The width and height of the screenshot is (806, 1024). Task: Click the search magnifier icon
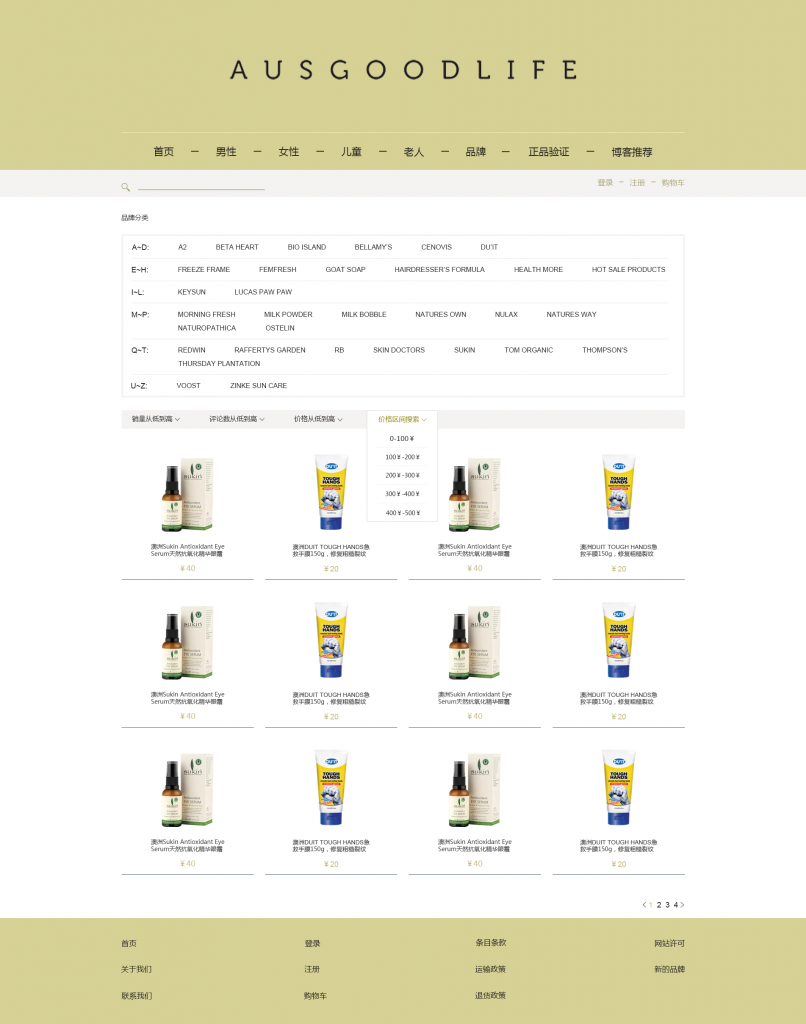pyautogui.click(x=125, y=187)
